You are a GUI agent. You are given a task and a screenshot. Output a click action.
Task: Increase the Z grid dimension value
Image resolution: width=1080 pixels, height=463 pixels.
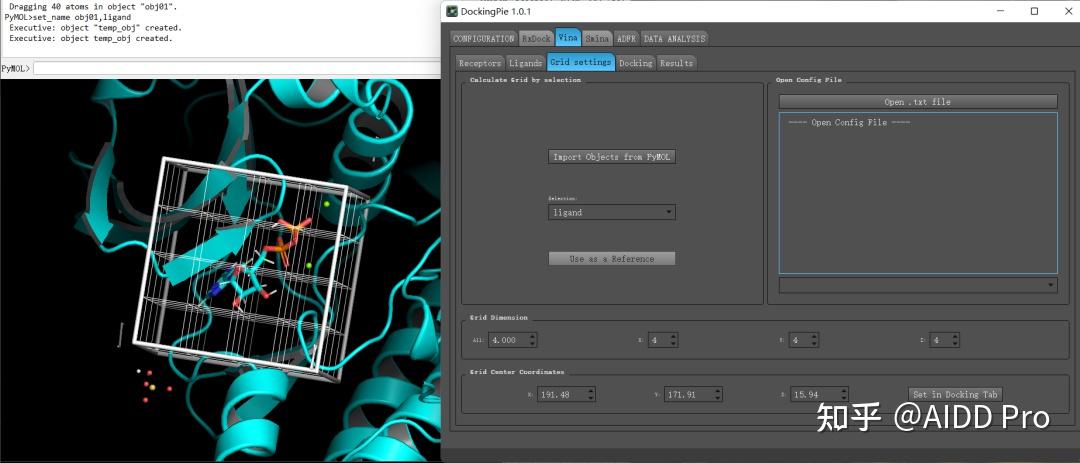coord(955,336)
